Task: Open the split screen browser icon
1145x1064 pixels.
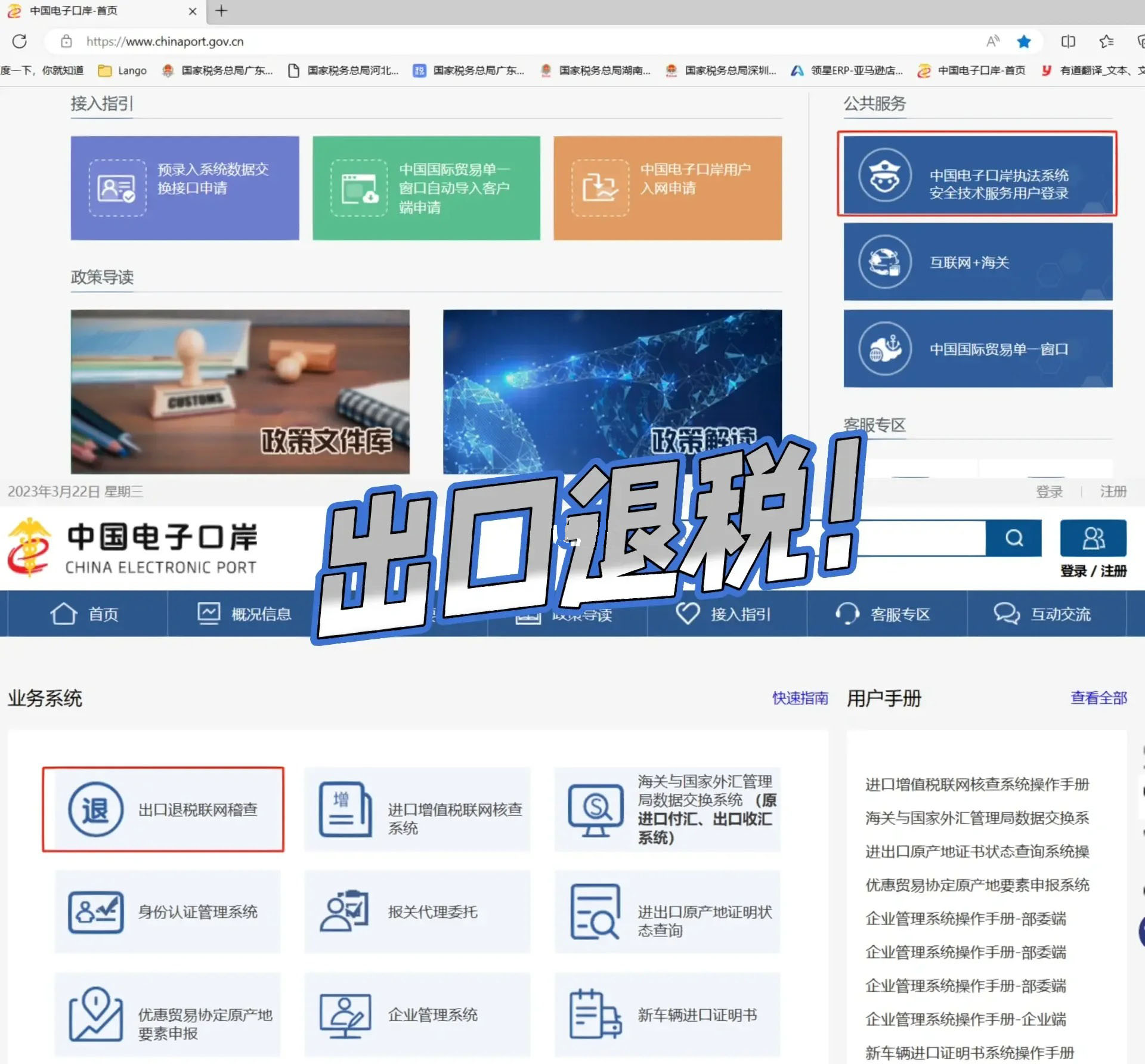Action: (x=1068, y=41)
